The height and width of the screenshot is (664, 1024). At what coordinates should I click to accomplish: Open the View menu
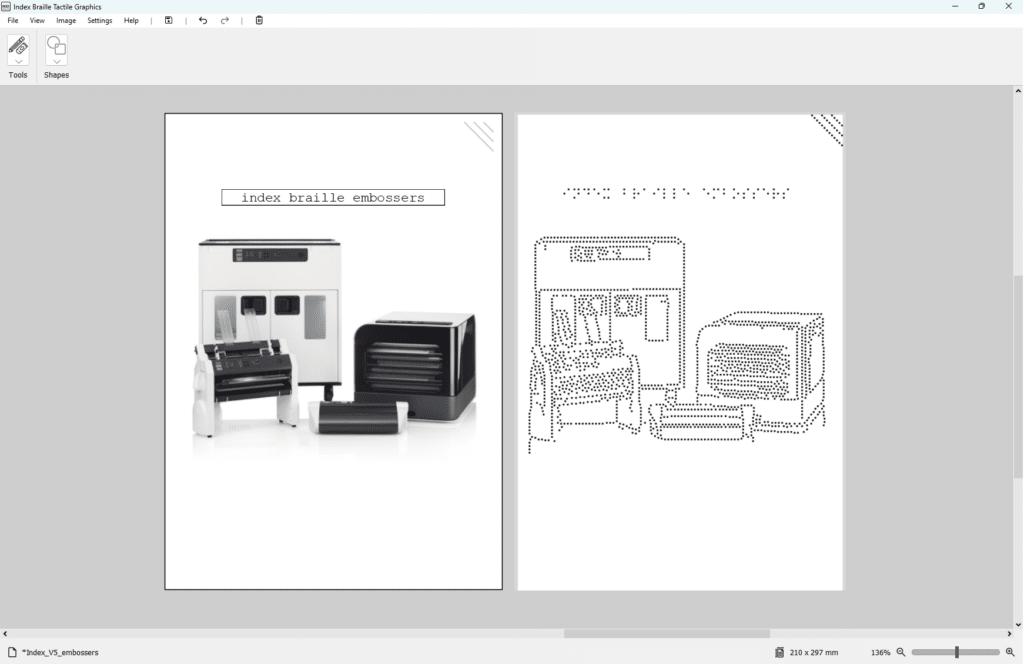[37, 20]
